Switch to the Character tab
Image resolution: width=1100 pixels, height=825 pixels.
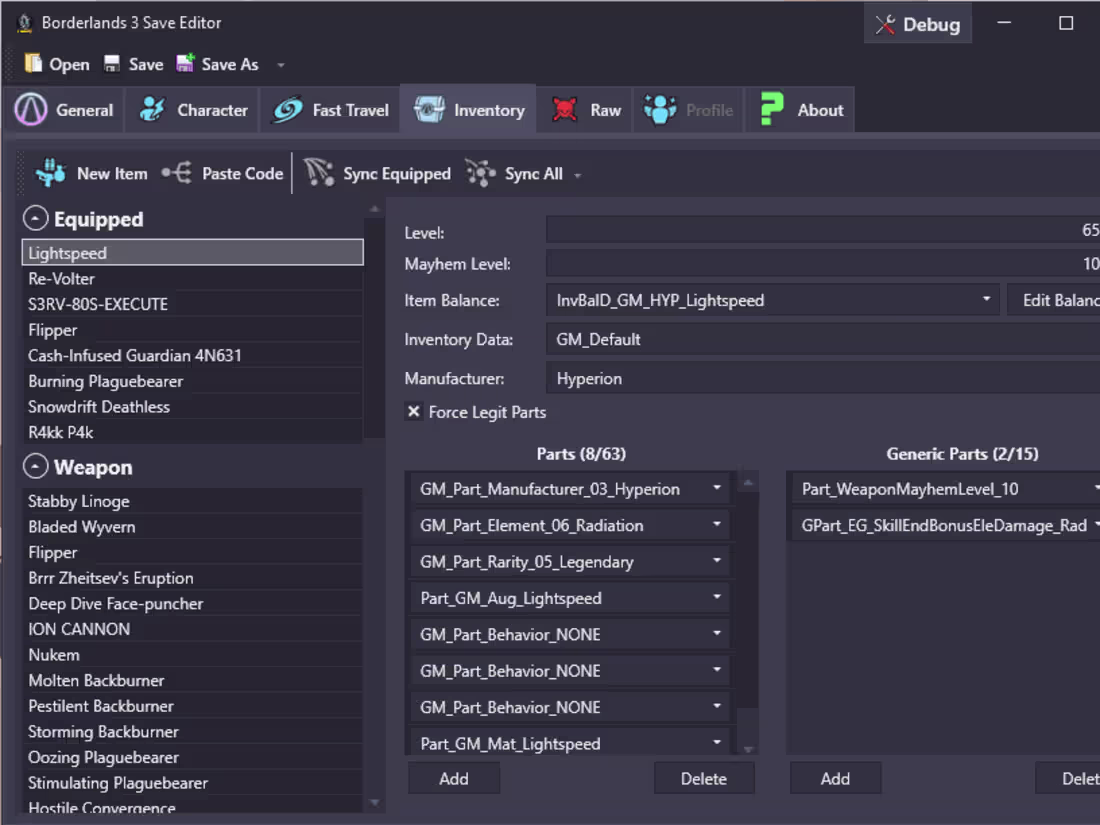(193, 110)
